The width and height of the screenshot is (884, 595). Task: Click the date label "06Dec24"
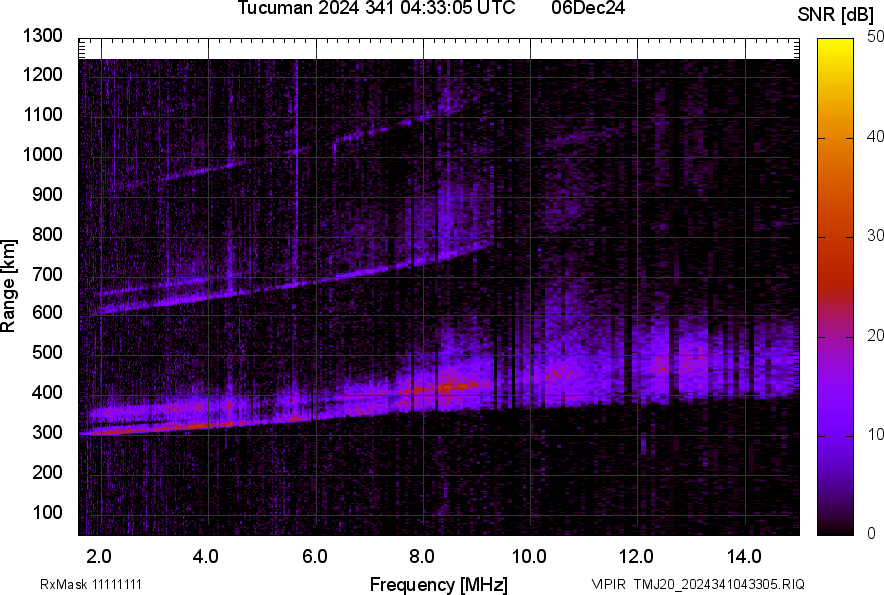[x=588, y=8]
